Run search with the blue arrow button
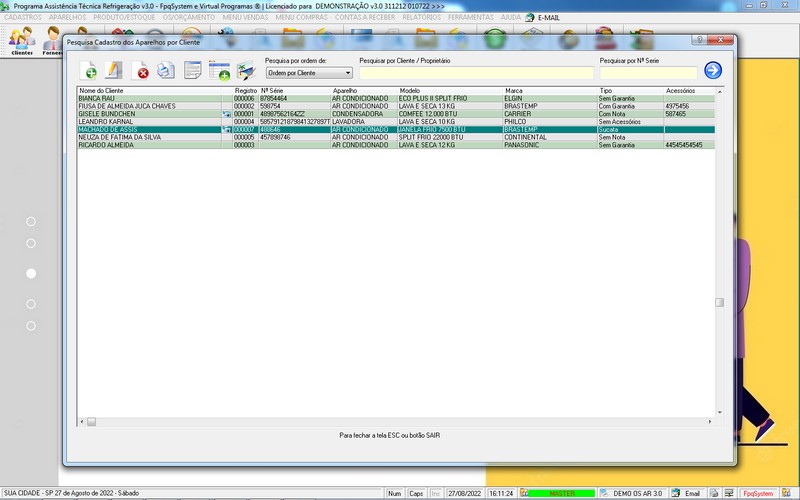The image size is (800, 500). tap(713, 70)
